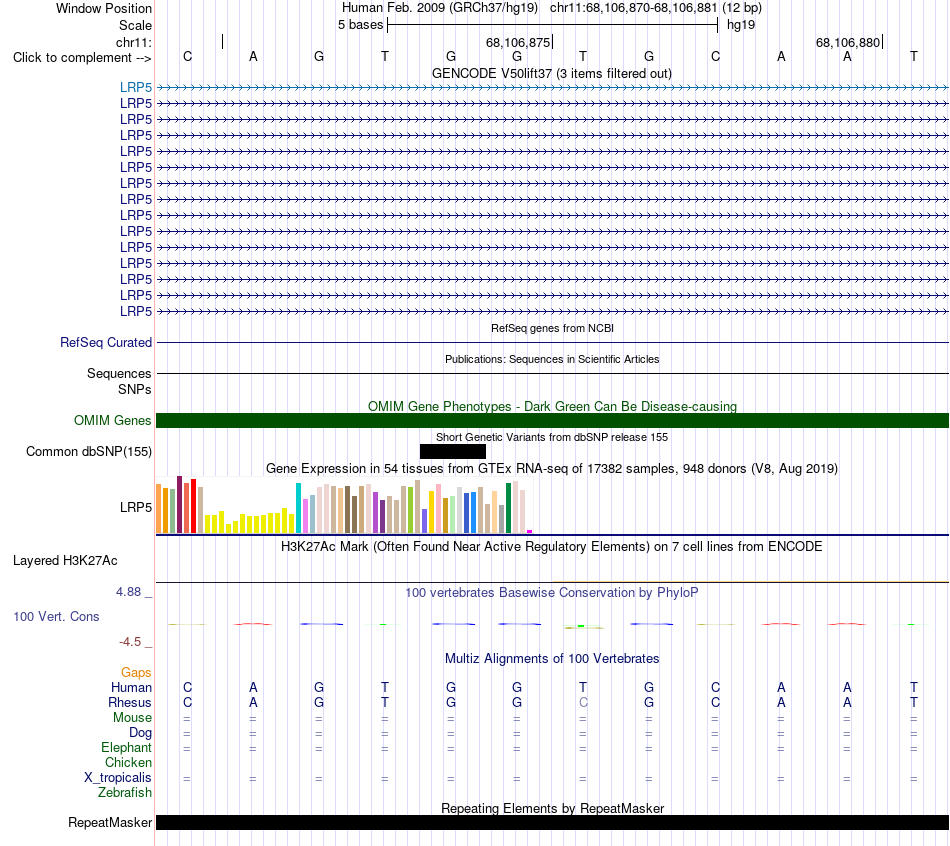Click the 'chr11:' ruler label
Screen dimensions: 950x846
click(x=134, y=42)
